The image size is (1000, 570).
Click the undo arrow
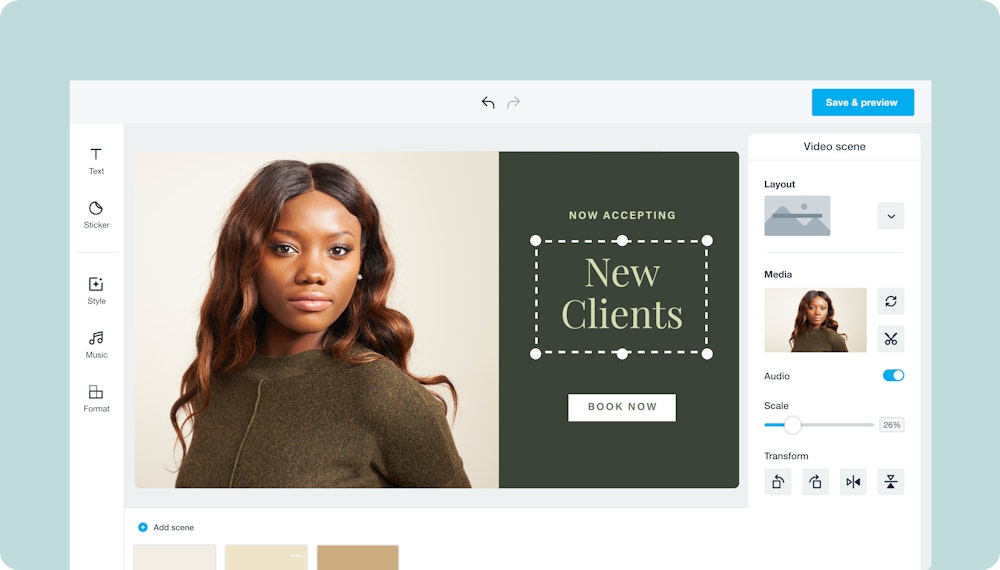[x=488, y=102]
